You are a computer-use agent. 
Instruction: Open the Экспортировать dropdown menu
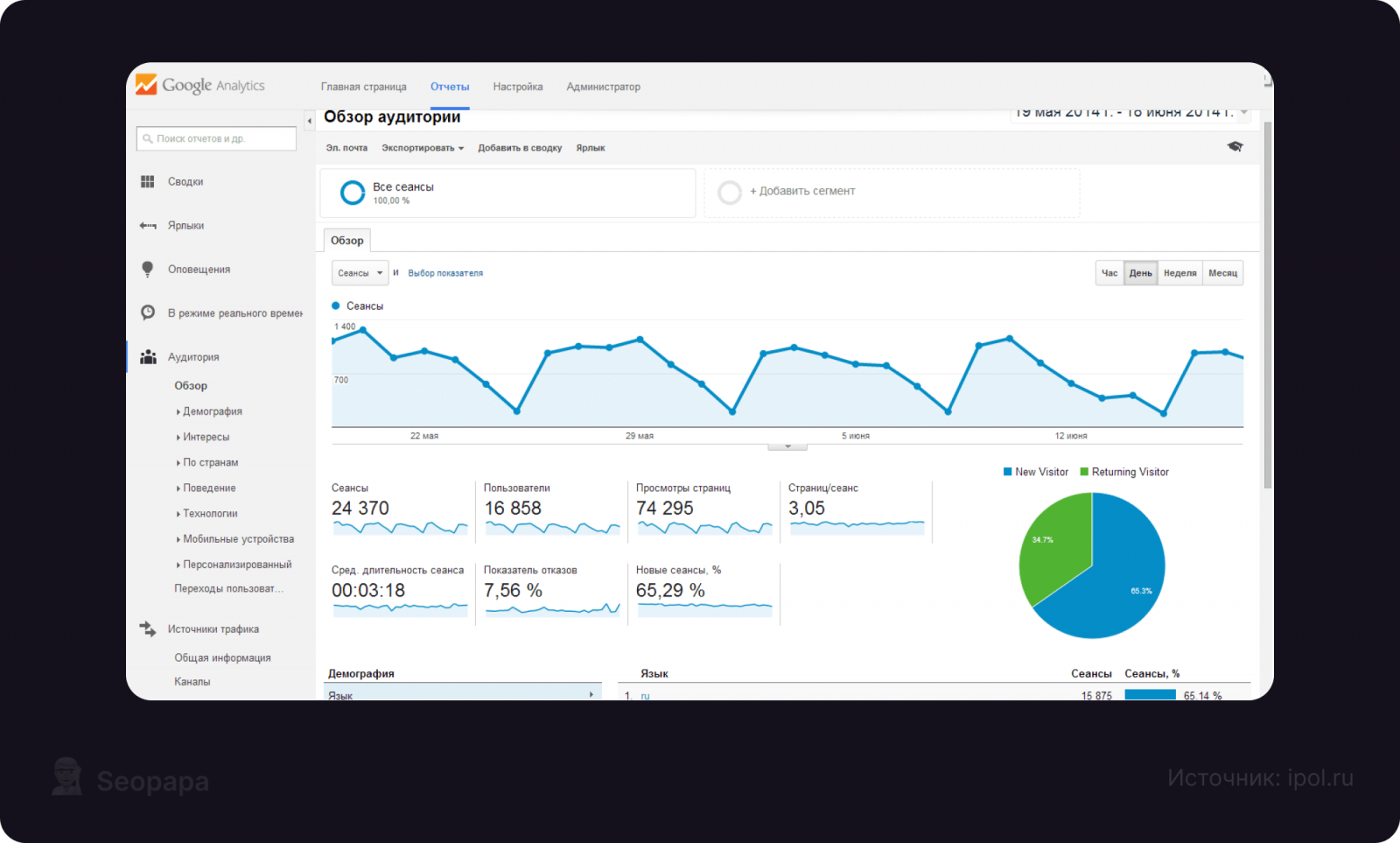coord(423,148)
